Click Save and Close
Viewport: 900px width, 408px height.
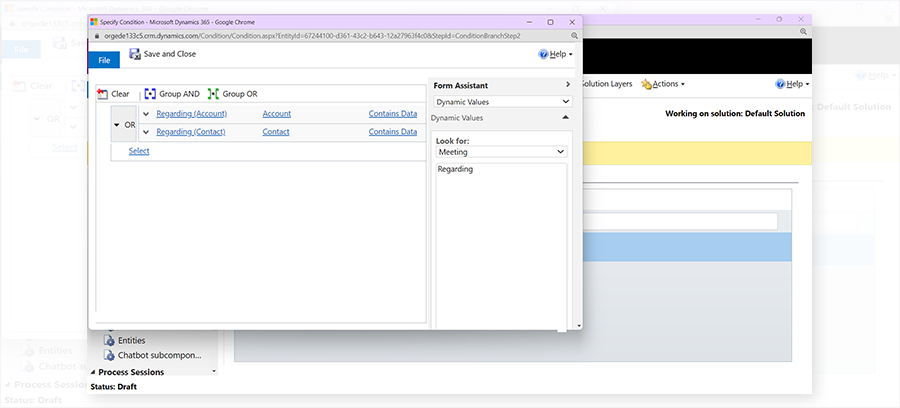point(162,54)
